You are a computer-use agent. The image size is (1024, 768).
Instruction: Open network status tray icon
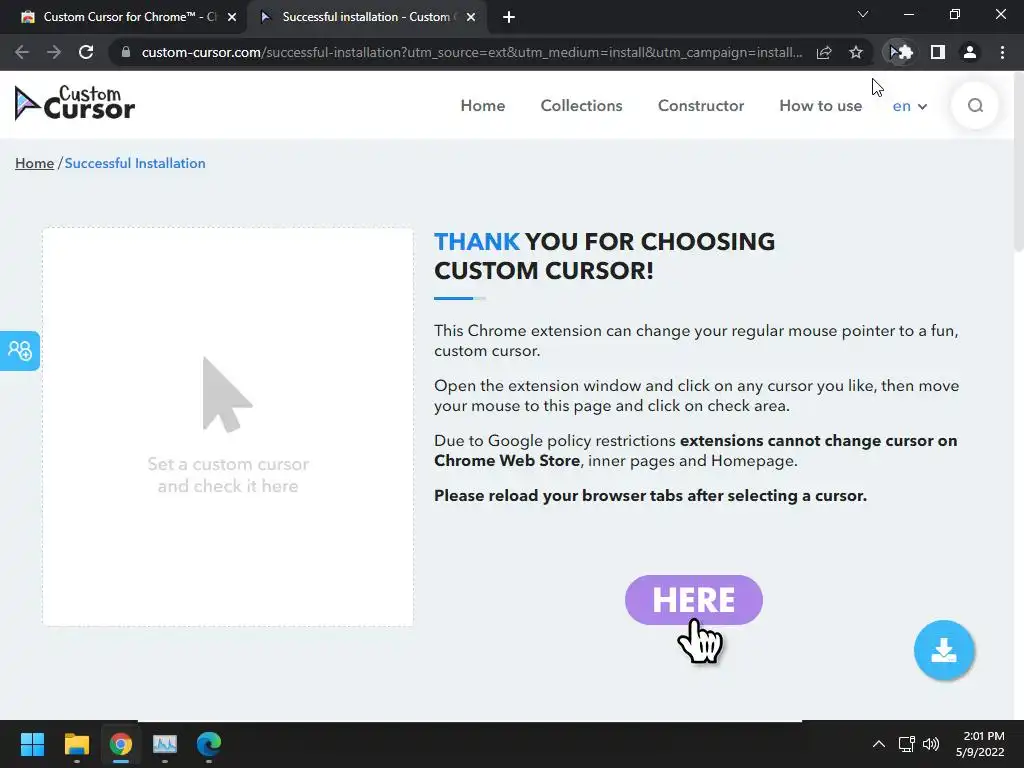click(906, 744)
